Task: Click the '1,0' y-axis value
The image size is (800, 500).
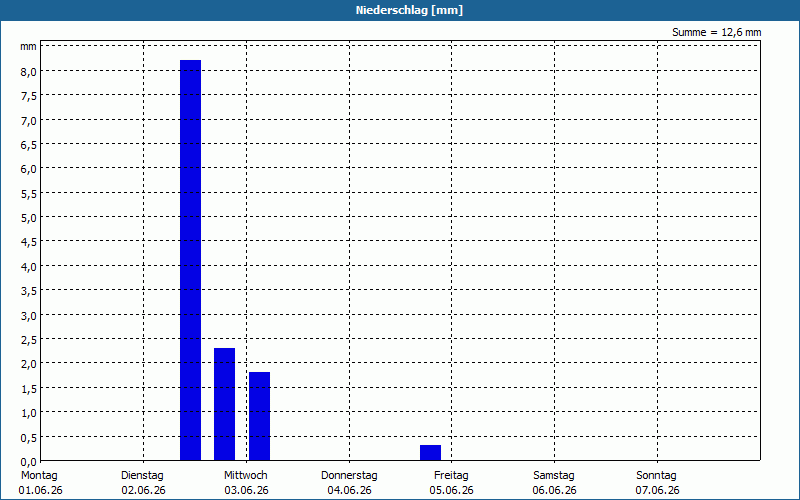Action: click(x=29, y=413)
